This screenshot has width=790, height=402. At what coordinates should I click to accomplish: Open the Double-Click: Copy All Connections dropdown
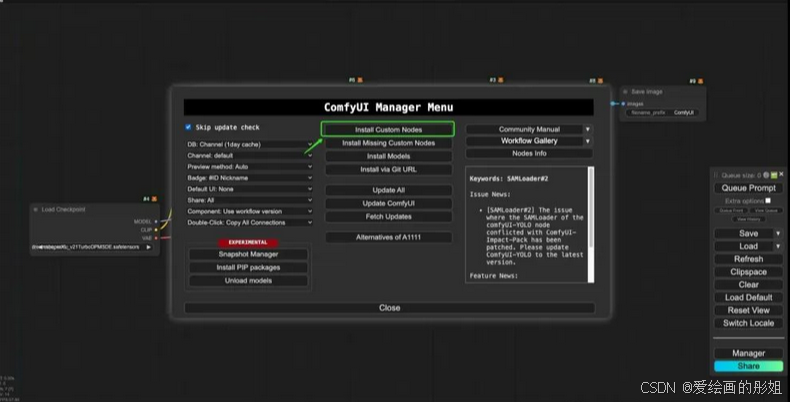(249, 222)
